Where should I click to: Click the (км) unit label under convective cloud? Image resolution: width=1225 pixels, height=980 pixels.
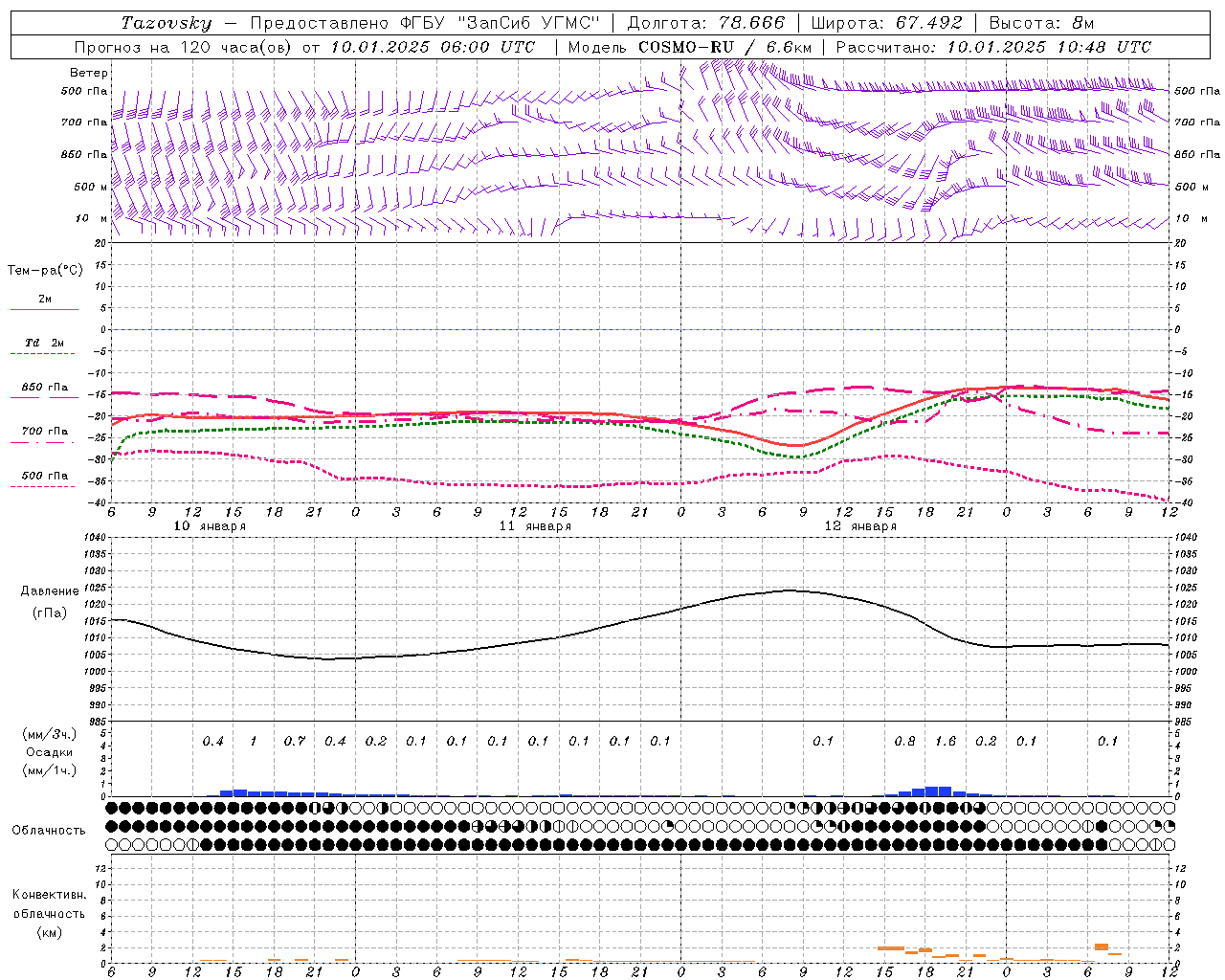(x=49, y=932)
